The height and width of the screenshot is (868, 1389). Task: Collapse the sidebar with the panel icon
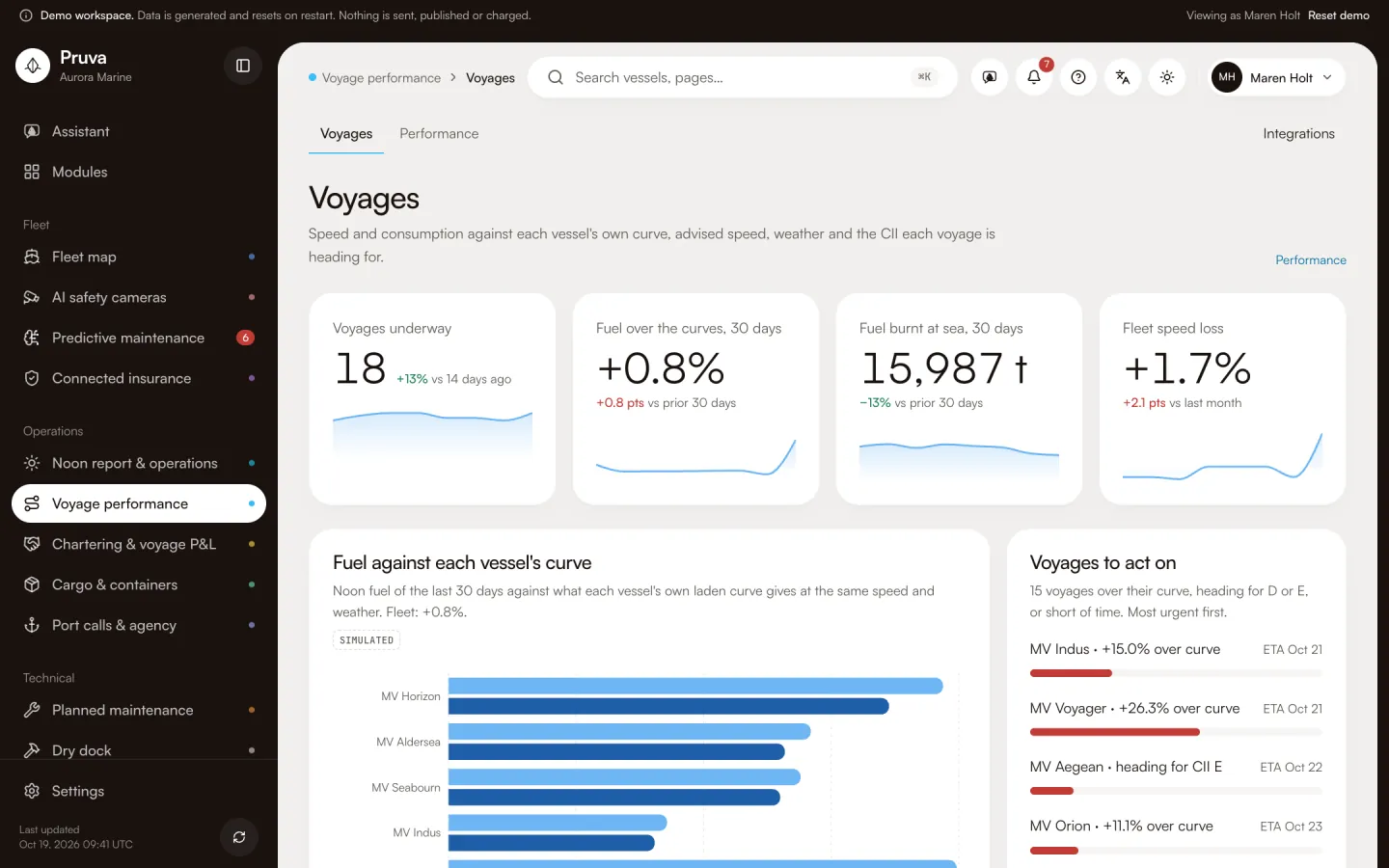coord(243,66)
